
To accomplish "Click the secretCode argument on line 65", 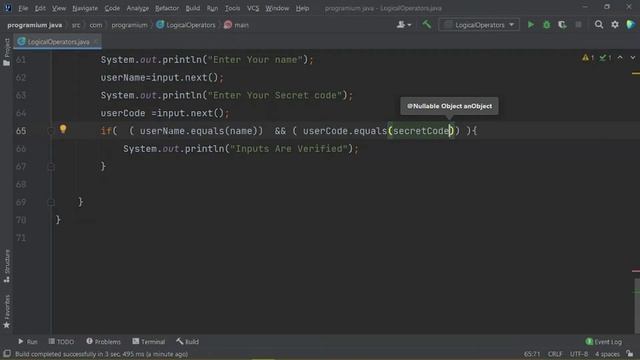I will [420, 131].
